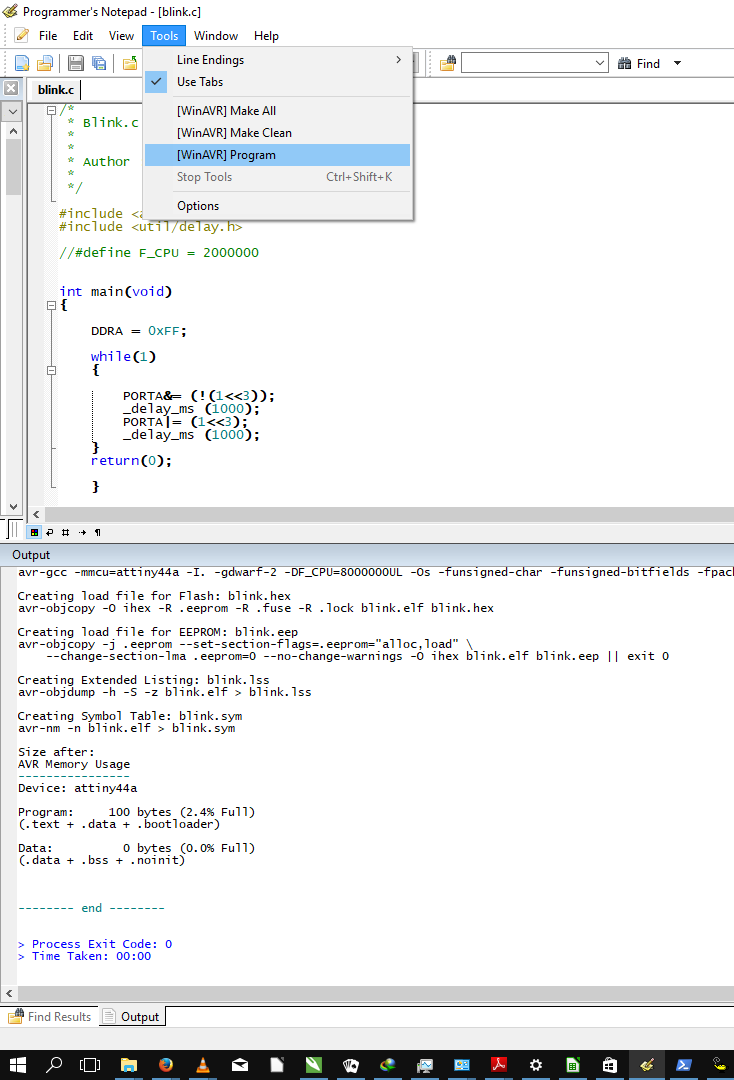Viewport: 734px width, 1080px height.
Task: Toggle word wrap return-arrow icon
Action: click(x=50, y=532)
